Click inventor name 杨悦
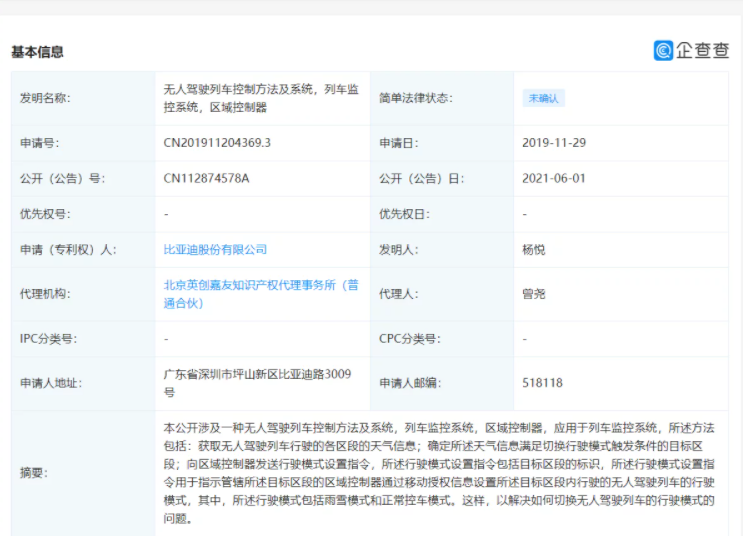Viewport: 750px width, 550px height. click(x=534, y=249)
